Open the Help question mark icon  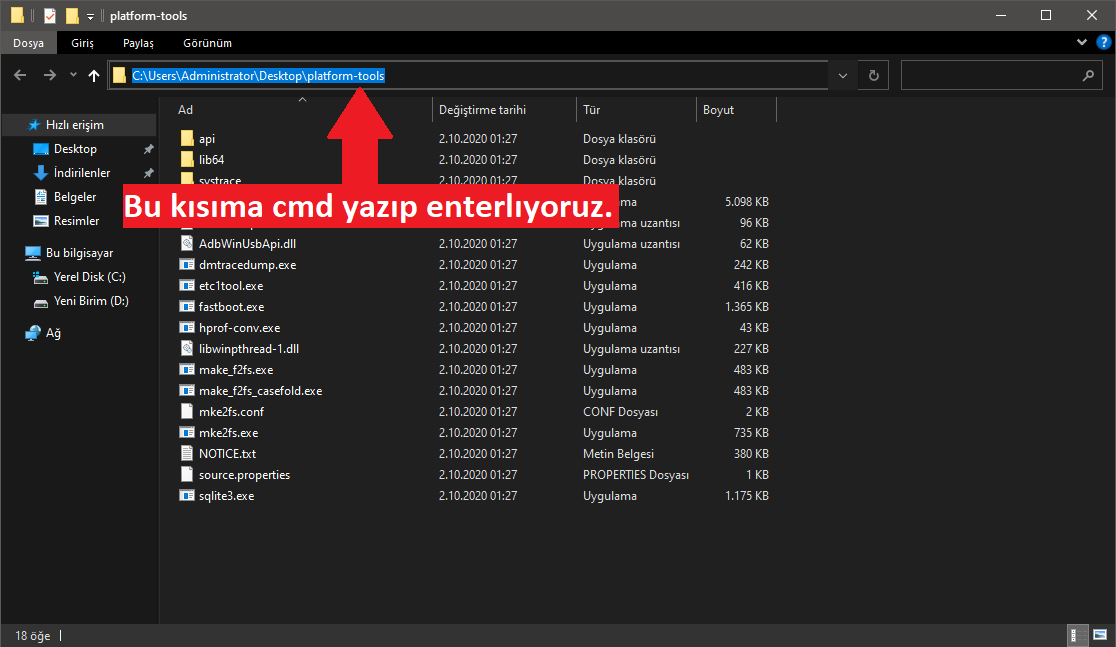[x=1103, y=43]
